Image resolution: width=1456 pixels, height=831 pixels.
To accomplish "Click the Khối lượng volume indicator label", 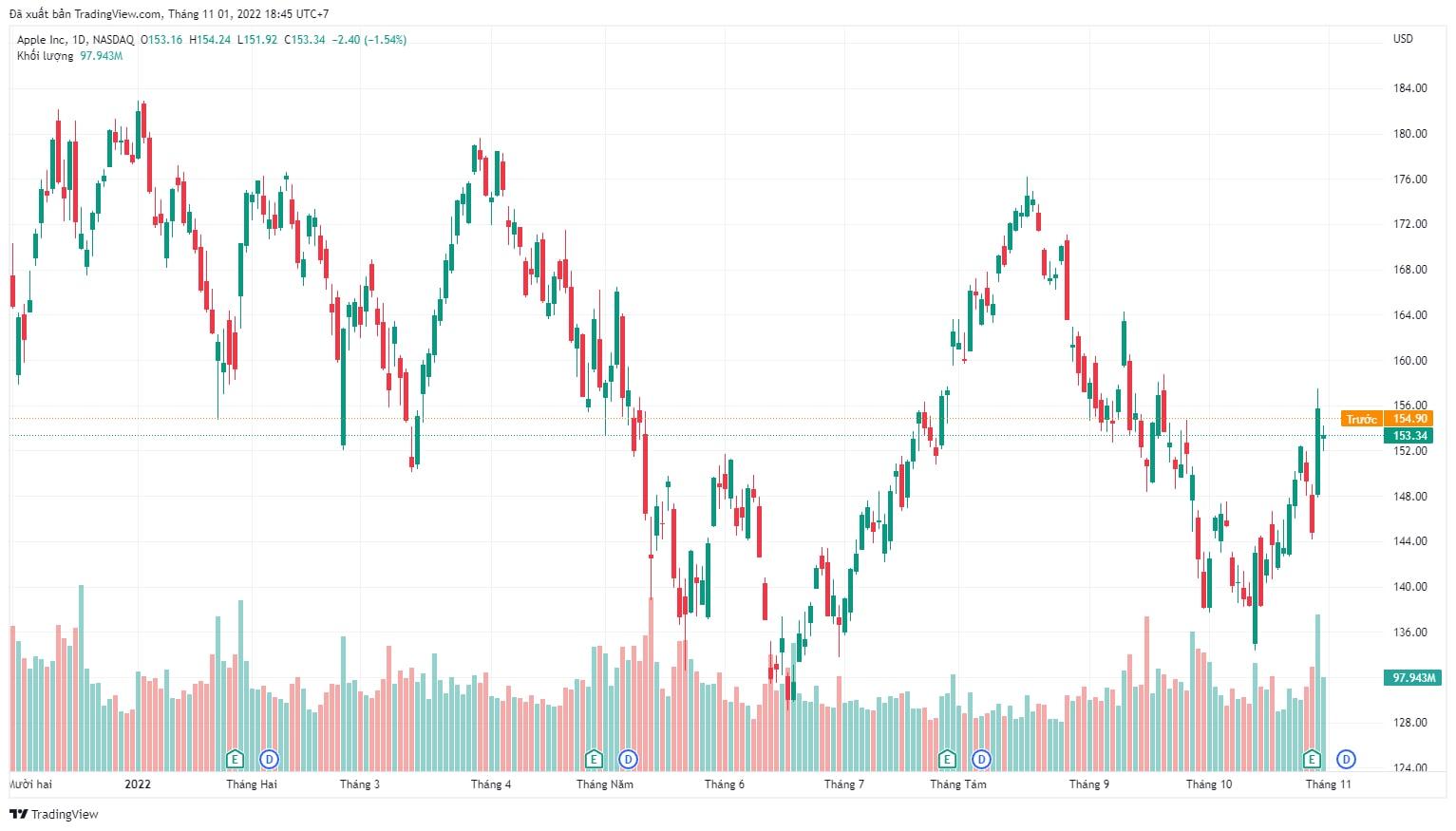I will click(45, 56).
